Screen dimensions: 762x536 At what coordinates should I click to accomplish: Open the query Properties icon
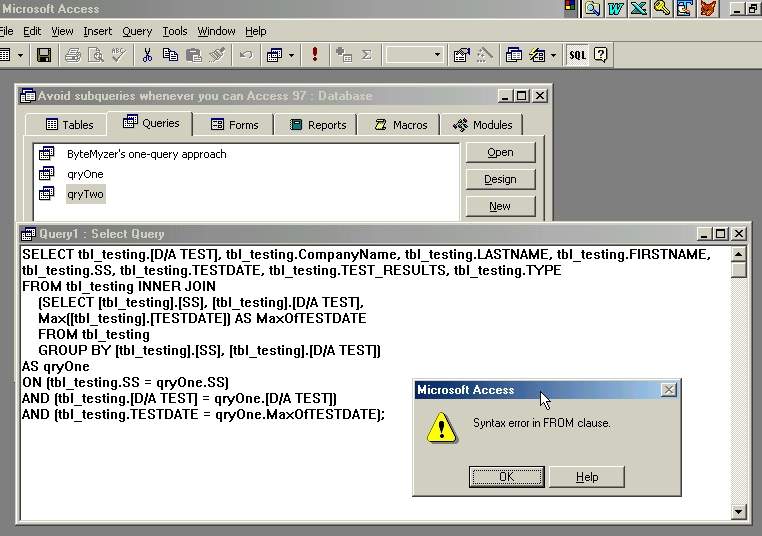(461, 55)
